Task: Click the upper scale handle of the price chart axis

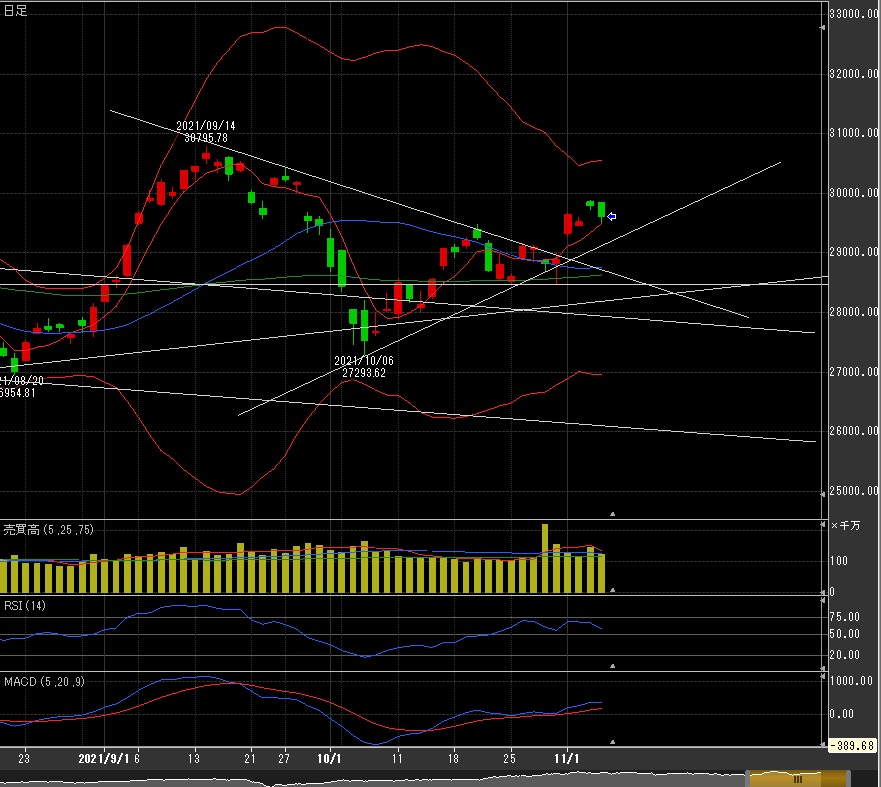Action: 823,27
